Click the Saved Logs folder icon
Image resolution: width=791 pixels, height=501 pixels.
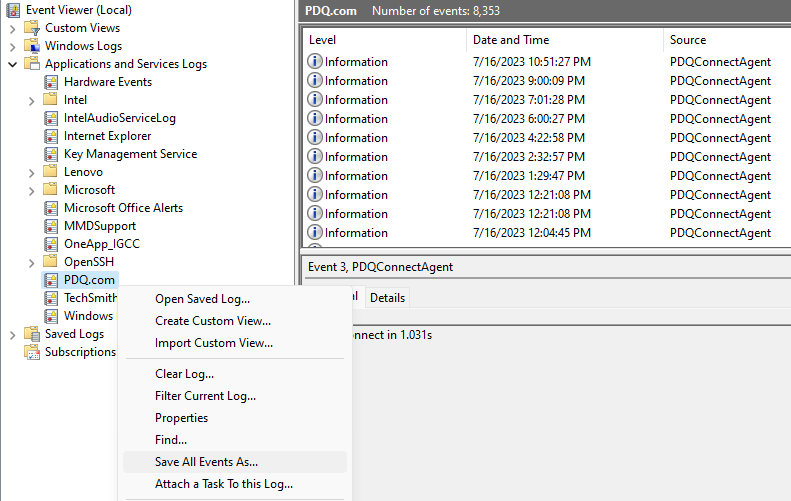click(32, 334)
